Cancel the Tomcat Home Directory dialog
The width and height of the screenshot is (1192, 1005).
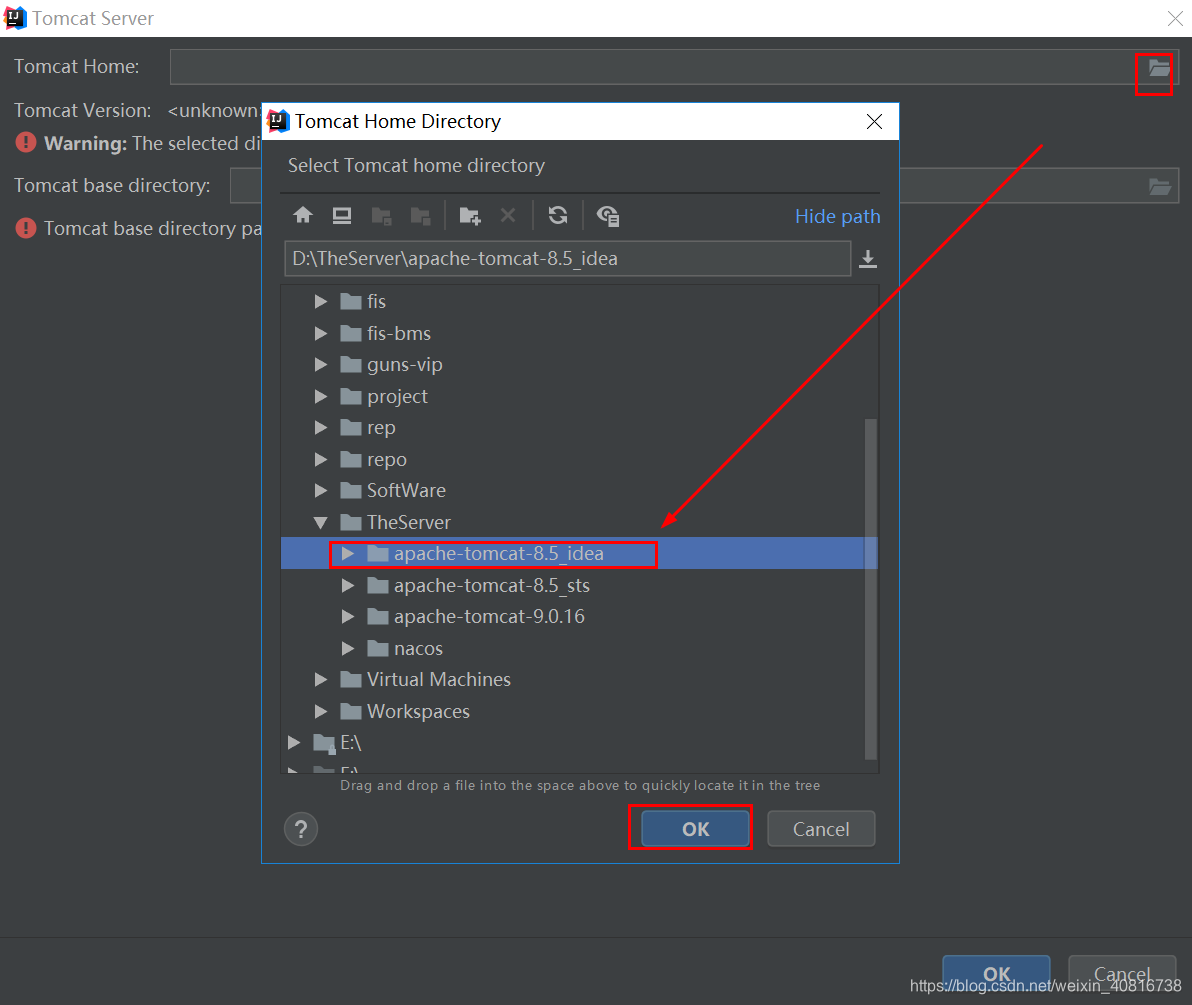click(x=821, y=829)
